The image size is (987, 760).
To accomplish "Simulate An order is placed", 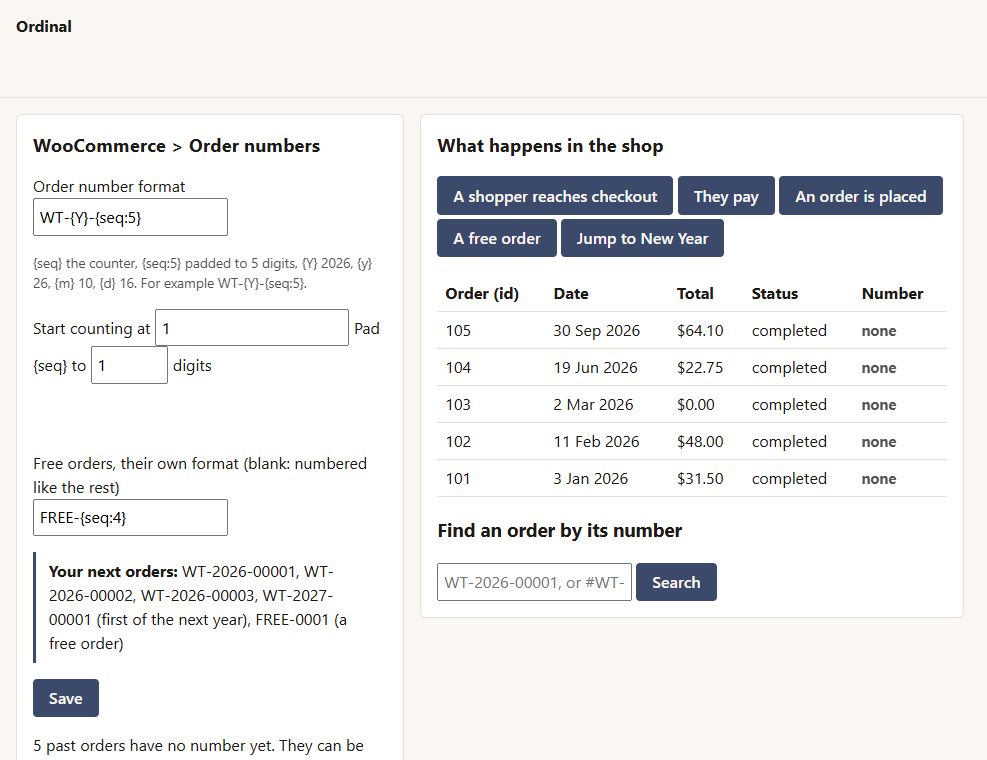I will point(861,196).
